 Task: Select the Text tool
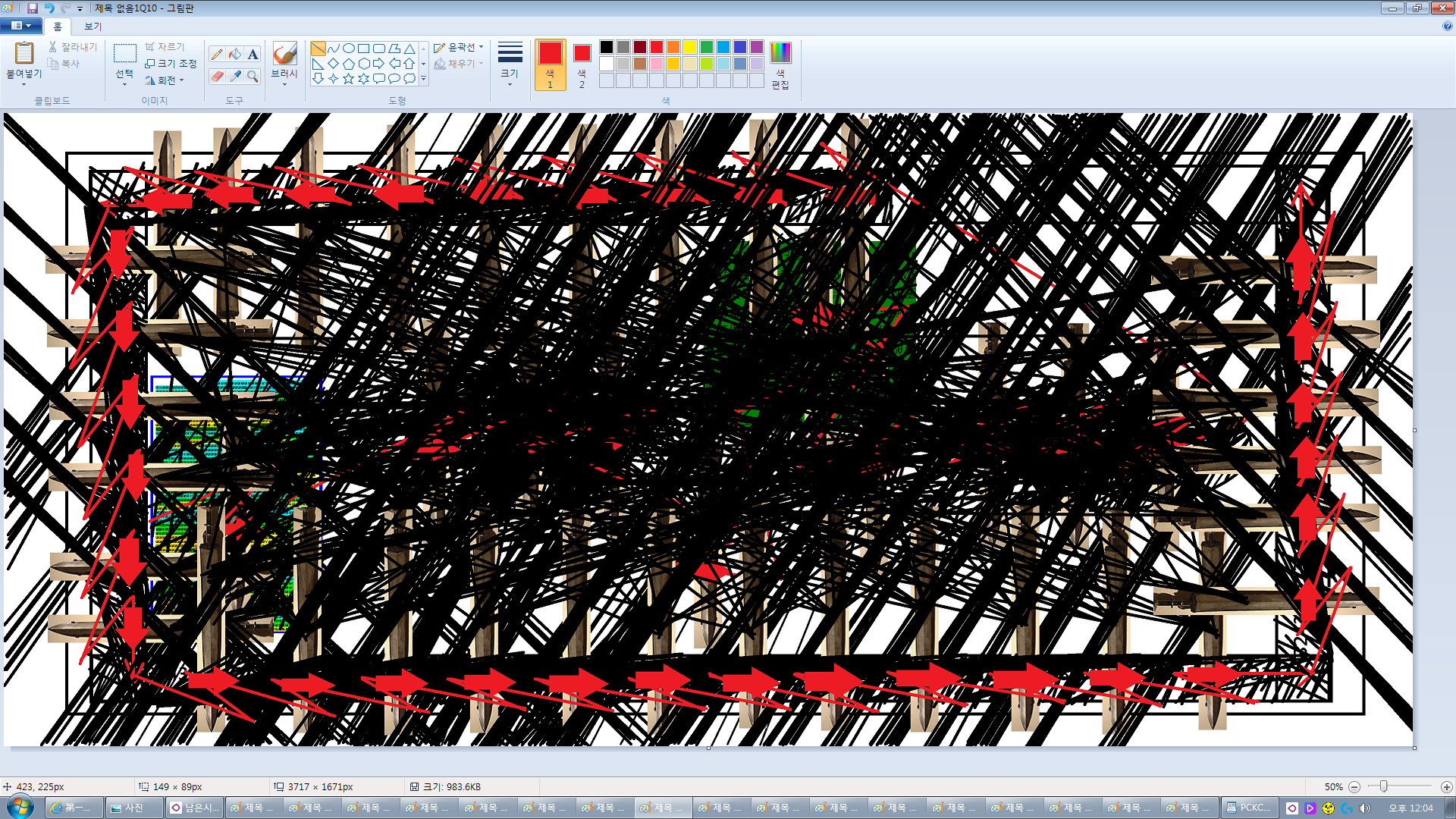coord(253,54)
